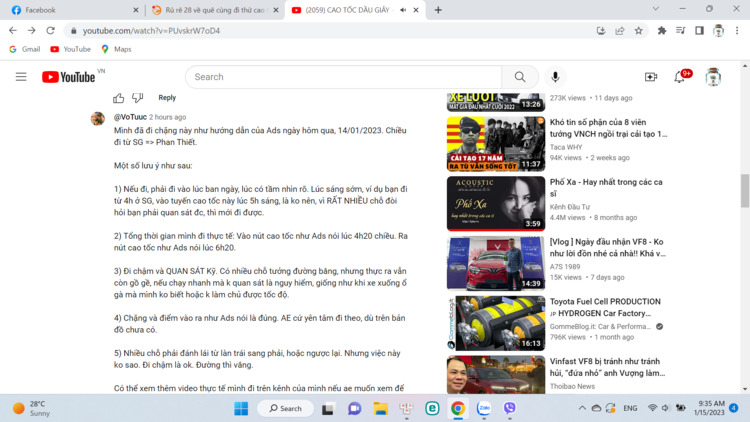
Task: Switch to the Facebook tab
Action: coord(72,10)
